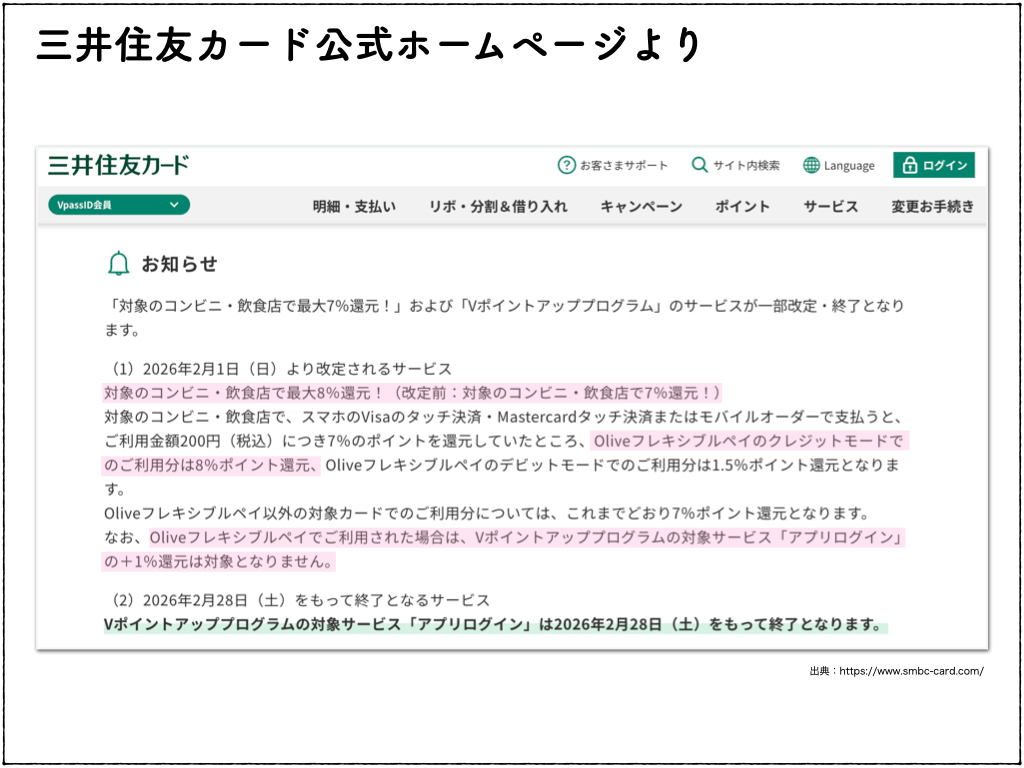Click the line （2）2026年2月28日（土）をもって終了となるサービス
Image resolution: width=1024 pixels, height=768 pixels.
click(300, 600)
